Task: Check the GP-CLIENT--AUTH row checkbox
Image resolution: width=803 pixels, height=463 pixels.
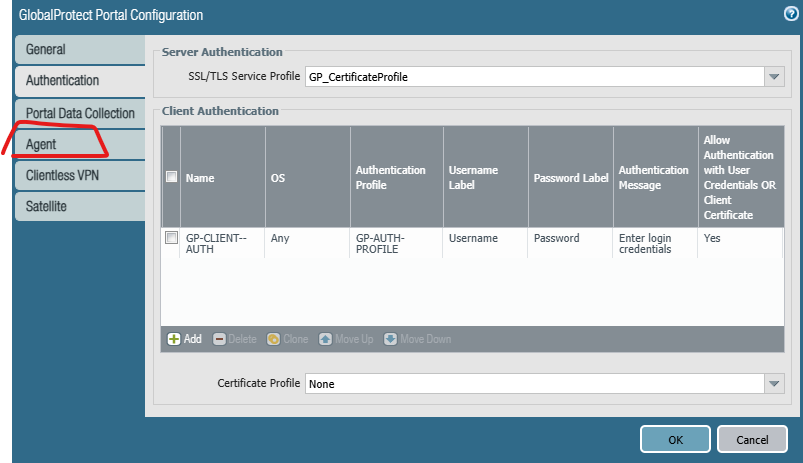Action: point(172,238)
